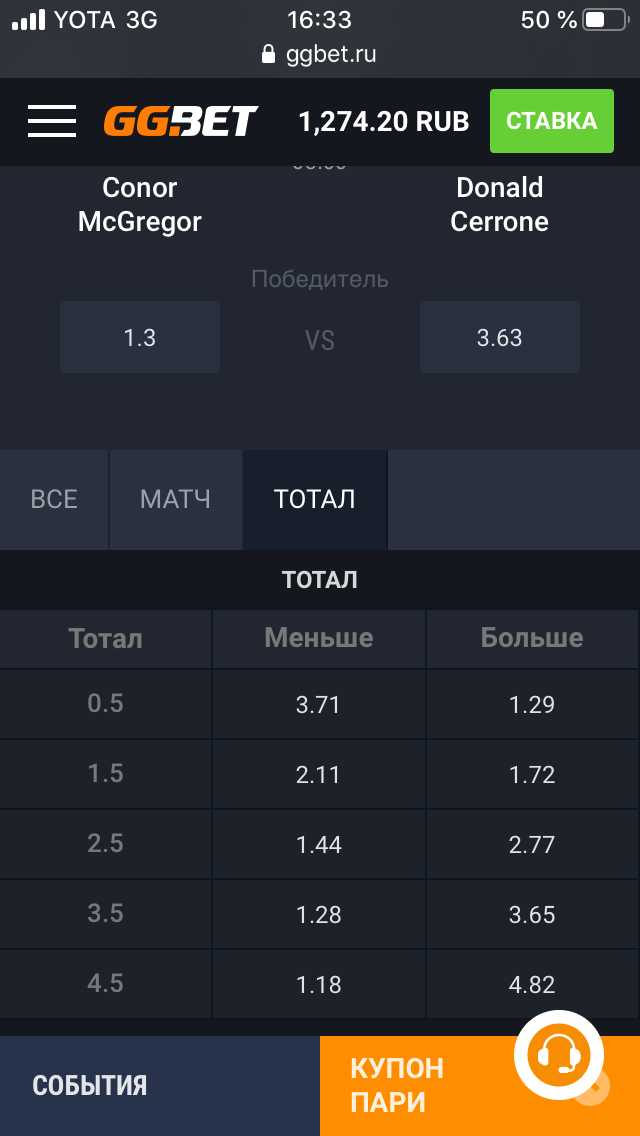
Task: Switch to the МАТЧ tab
Action: click(175, 500)
